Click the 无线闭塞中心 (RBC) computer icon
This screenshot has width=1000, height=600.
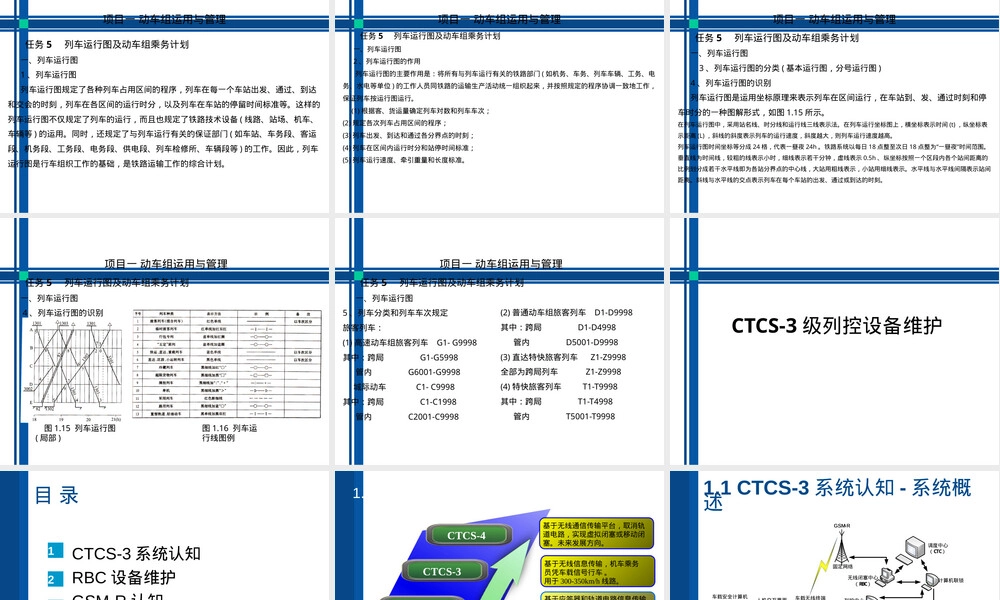(x=885, y=577)
